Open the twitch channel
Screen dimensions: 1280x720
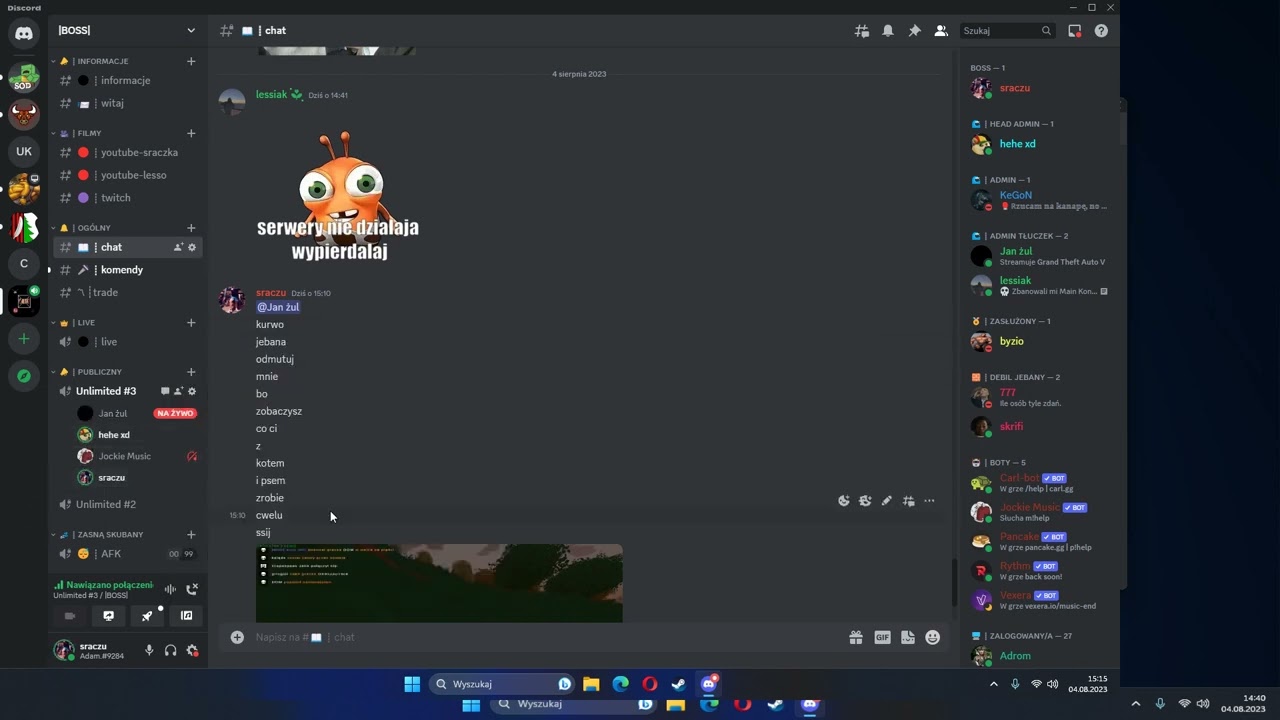127,198
